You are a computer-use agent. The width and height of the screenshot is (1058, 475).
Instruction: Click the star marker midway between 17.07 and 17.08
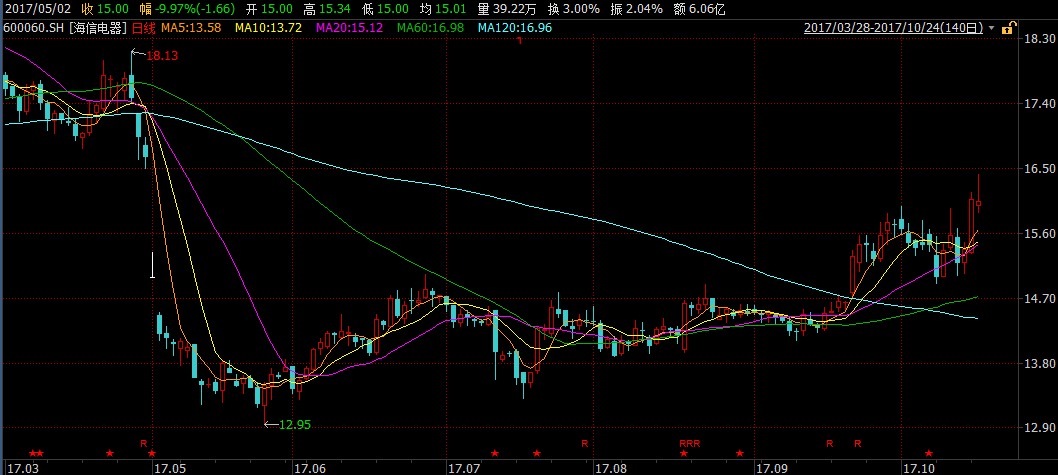(536, 453)
